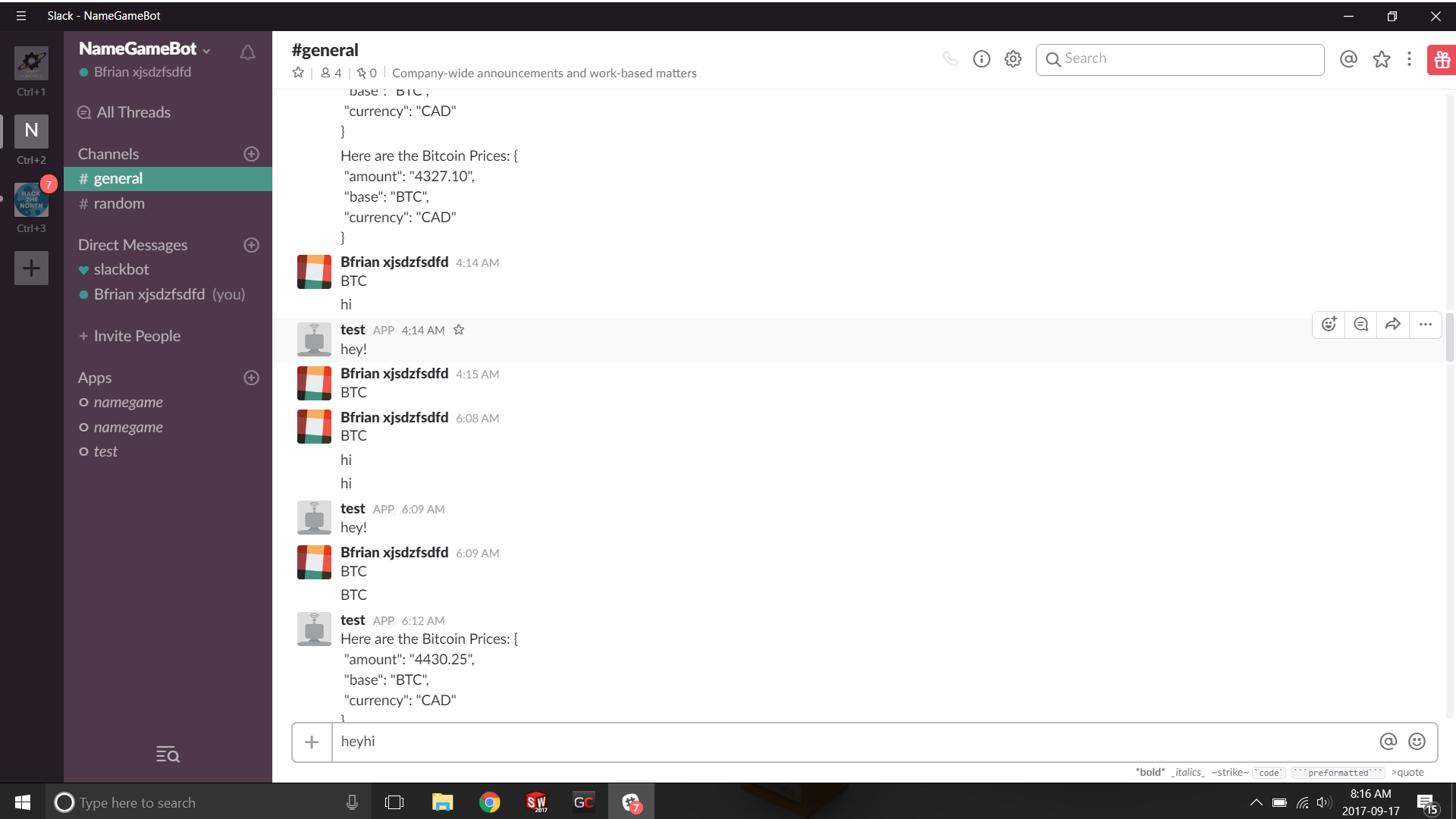Open slackbot direct message

[121, 269]
